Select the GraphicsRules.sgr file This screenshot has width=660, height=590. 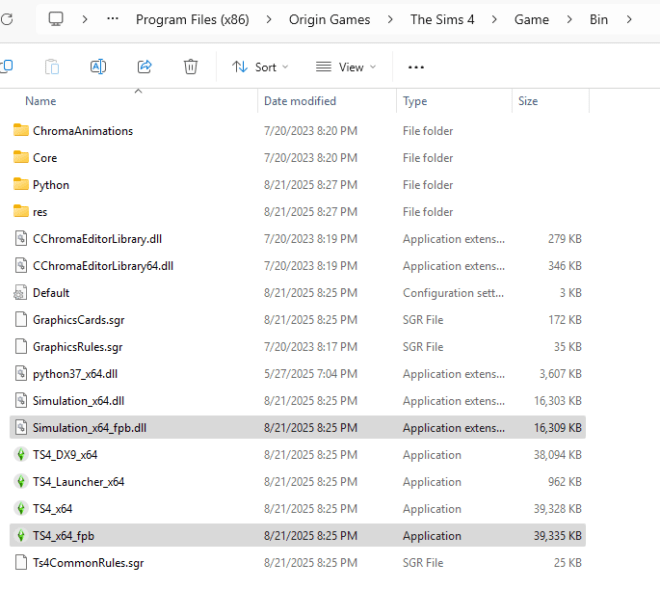pos(78,347)
